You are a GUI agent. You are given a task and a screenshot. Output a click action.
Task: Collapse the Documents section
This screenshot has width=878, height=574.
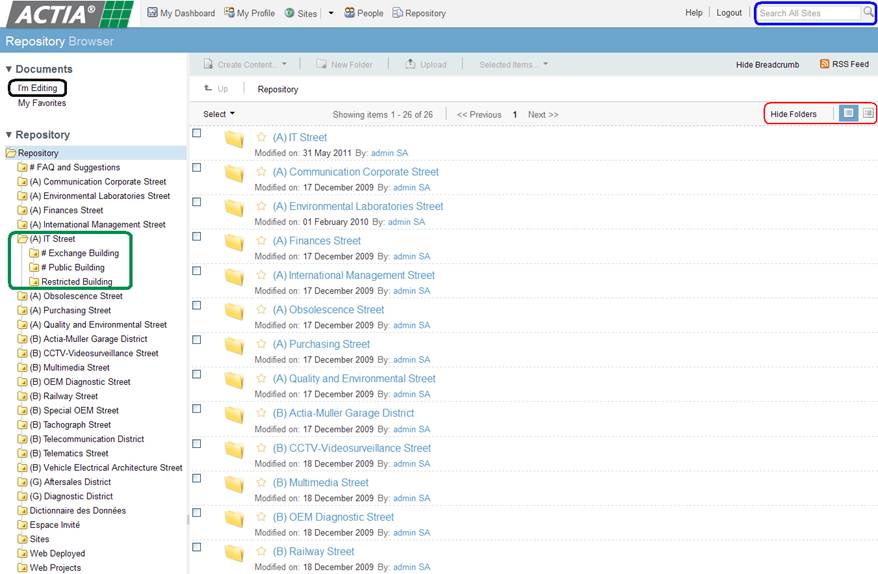[9, 69]
